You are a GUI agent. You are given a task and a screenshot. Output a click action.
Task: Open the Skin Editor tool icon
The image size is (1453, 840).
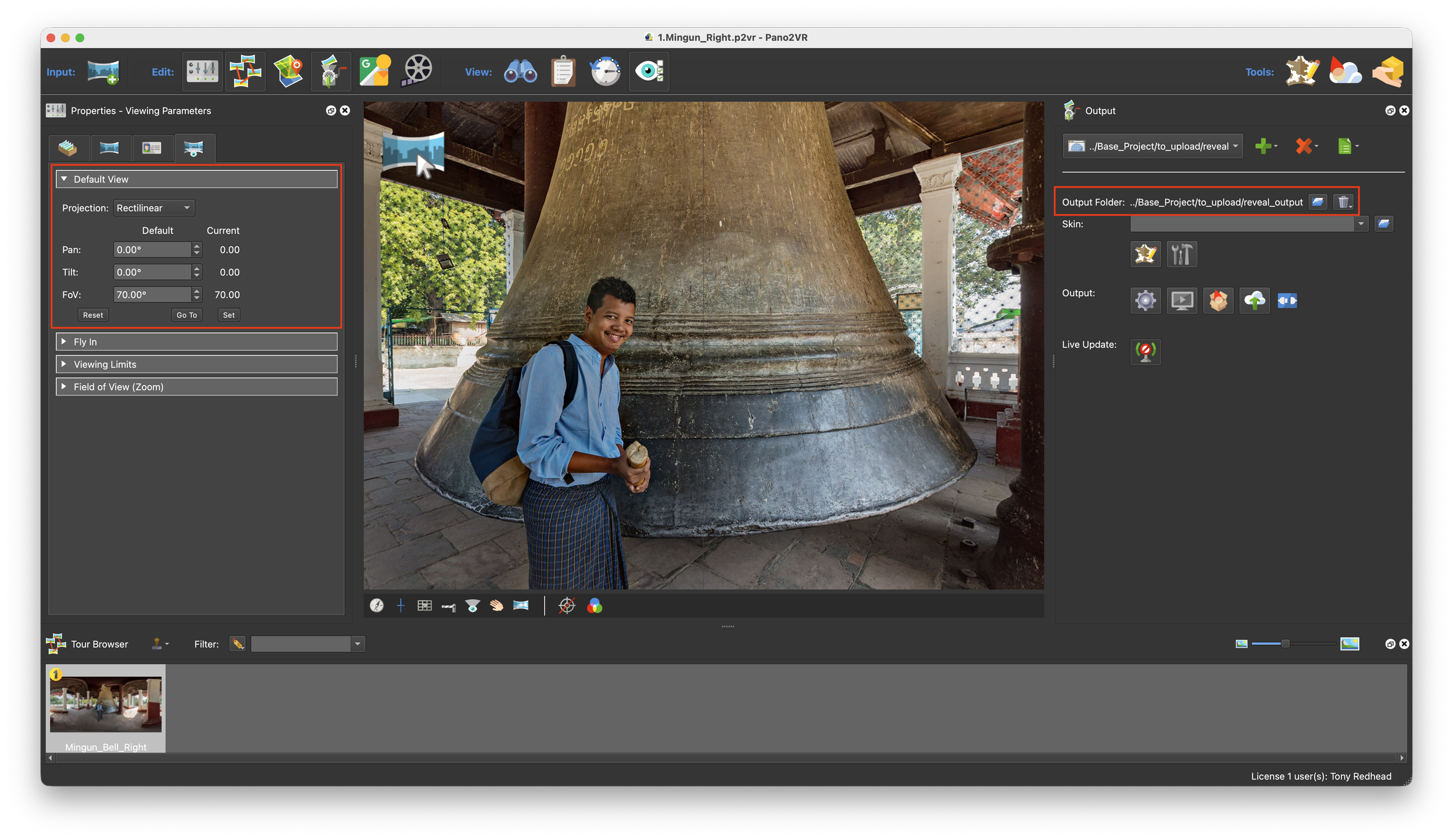pos(1302,72)
